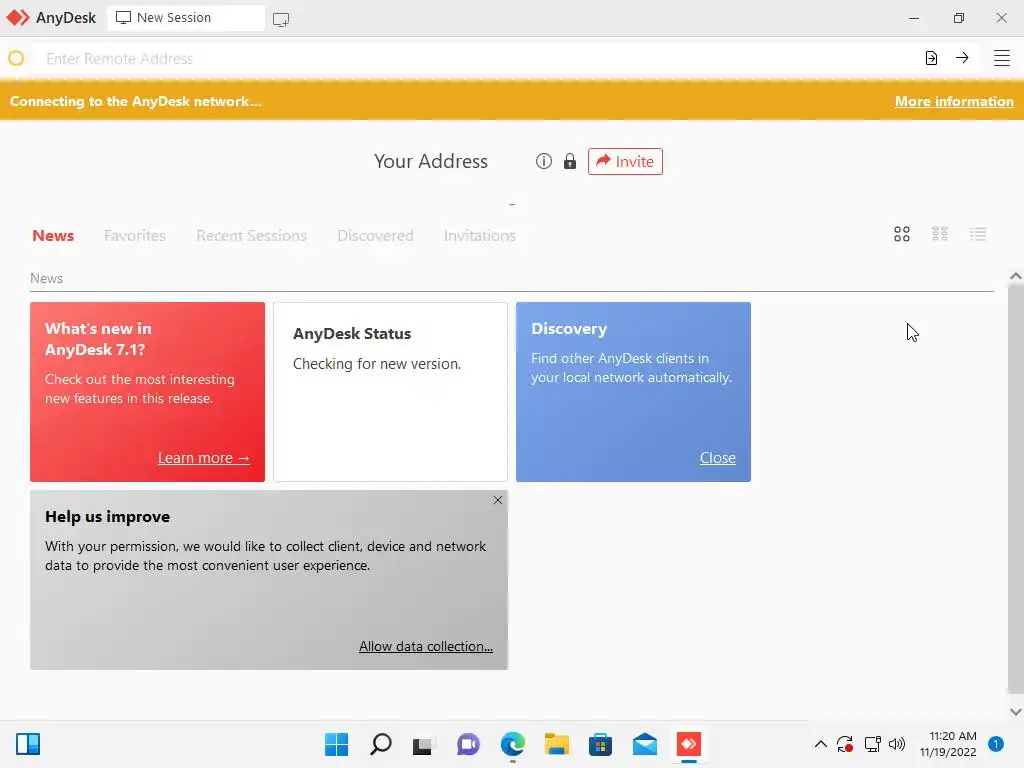The image size is (1024, 768).
Task: Click AnyDesk icon in taskbar
Action: (x=689, y=744)
